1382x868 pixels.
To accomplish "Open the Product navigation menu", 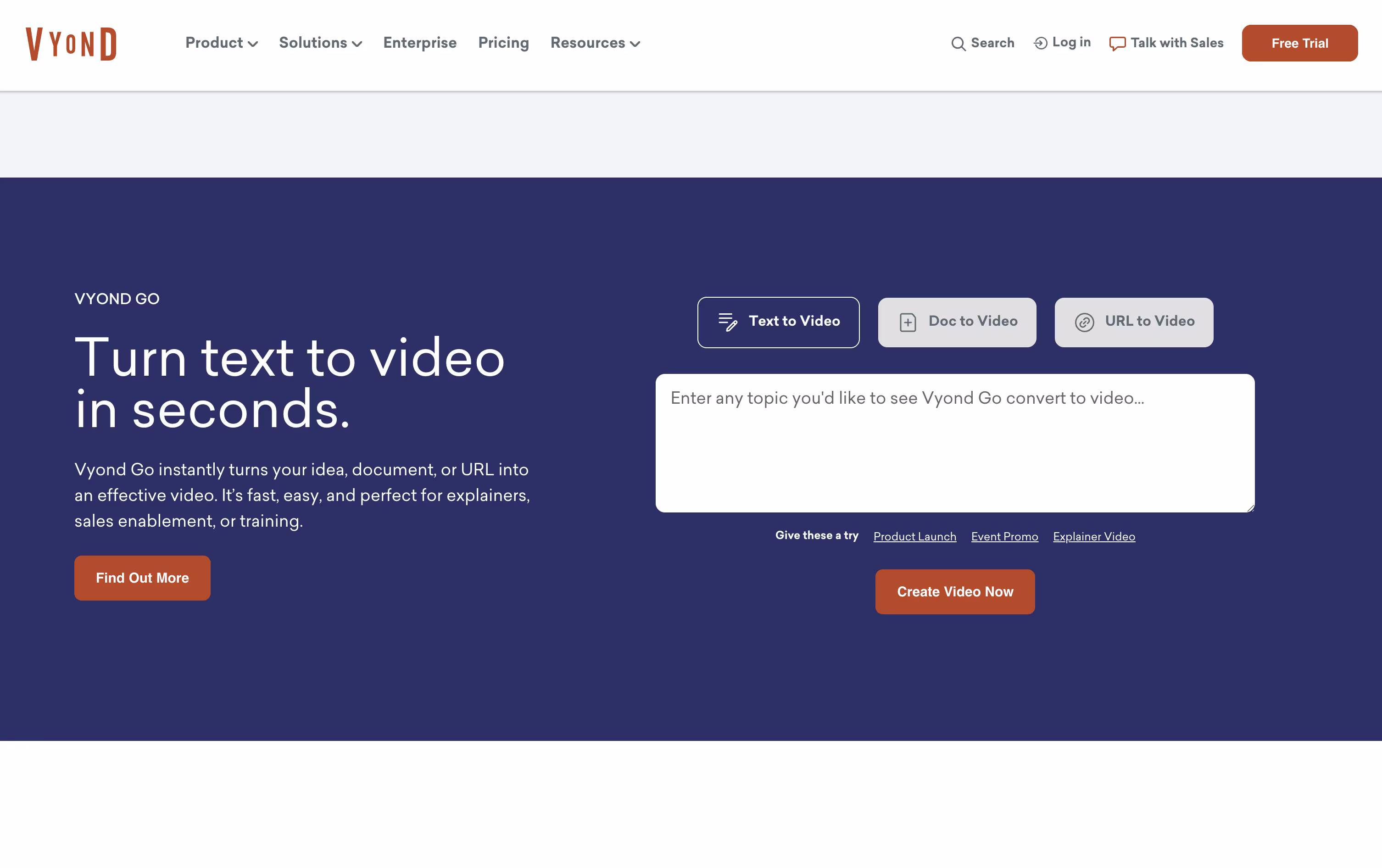I will [x=222, y=43].
